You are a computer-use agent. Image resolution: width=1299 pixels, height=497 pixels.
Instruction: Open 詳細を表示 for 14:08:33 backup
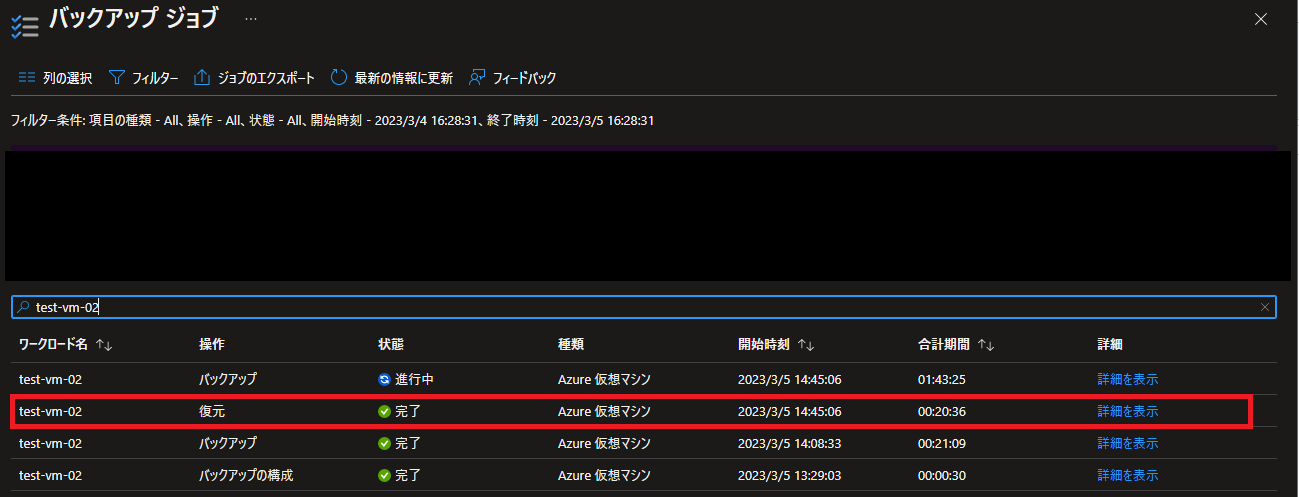point(1128,443)
